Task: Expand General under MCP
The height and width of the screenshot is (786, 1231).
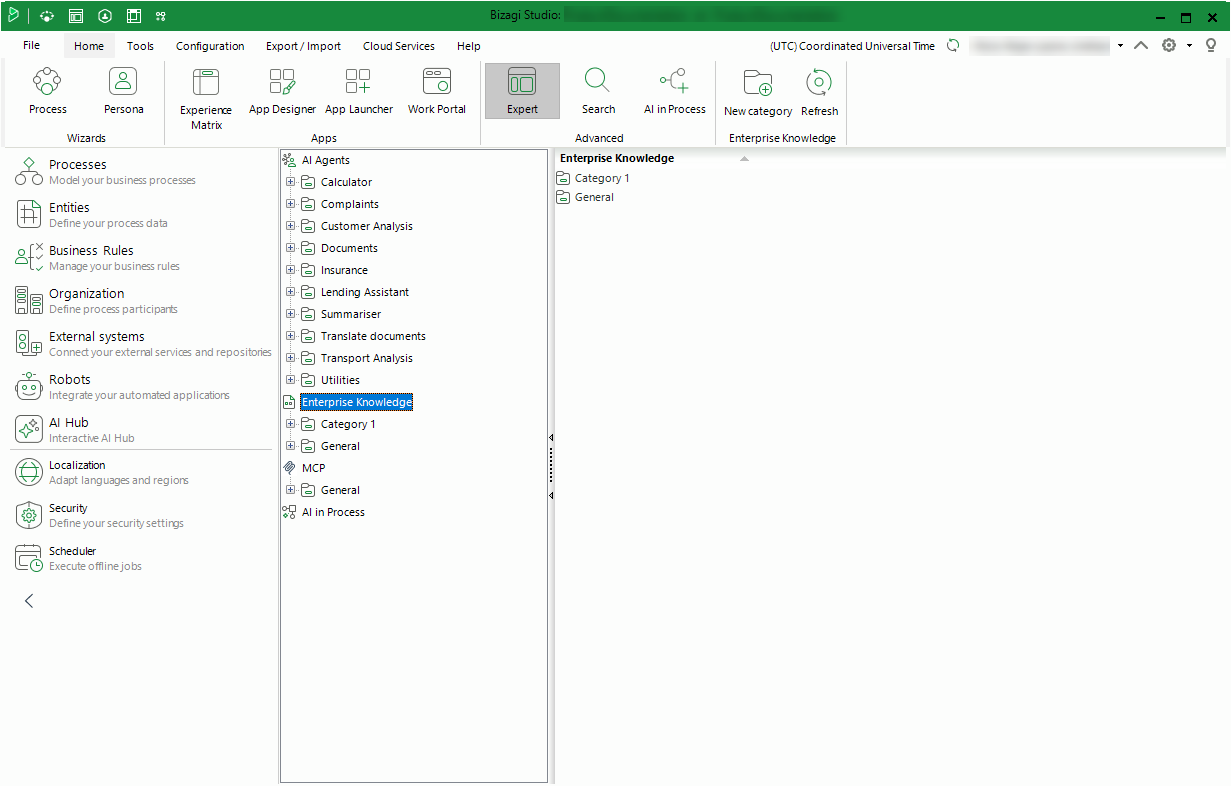Action: tap(291, 490)
